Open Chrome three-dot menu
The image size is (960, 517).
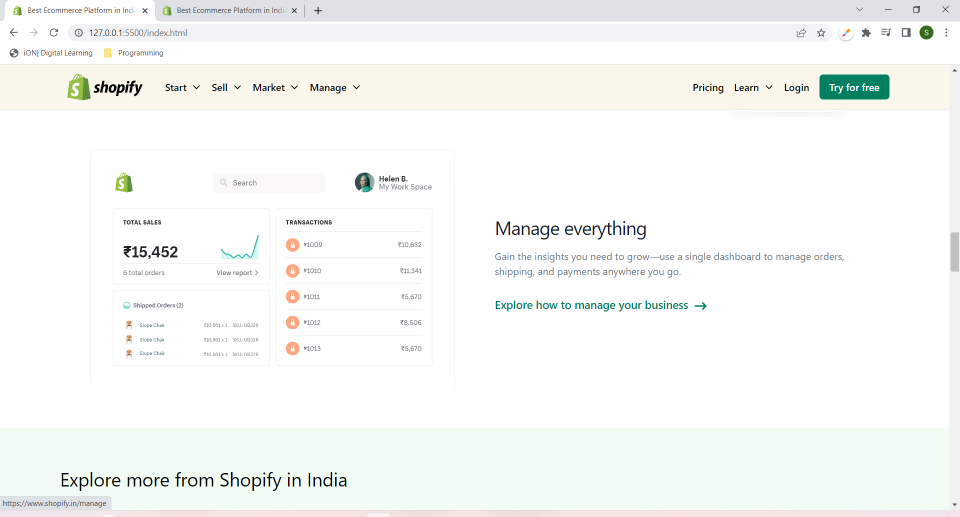(946, 32)
